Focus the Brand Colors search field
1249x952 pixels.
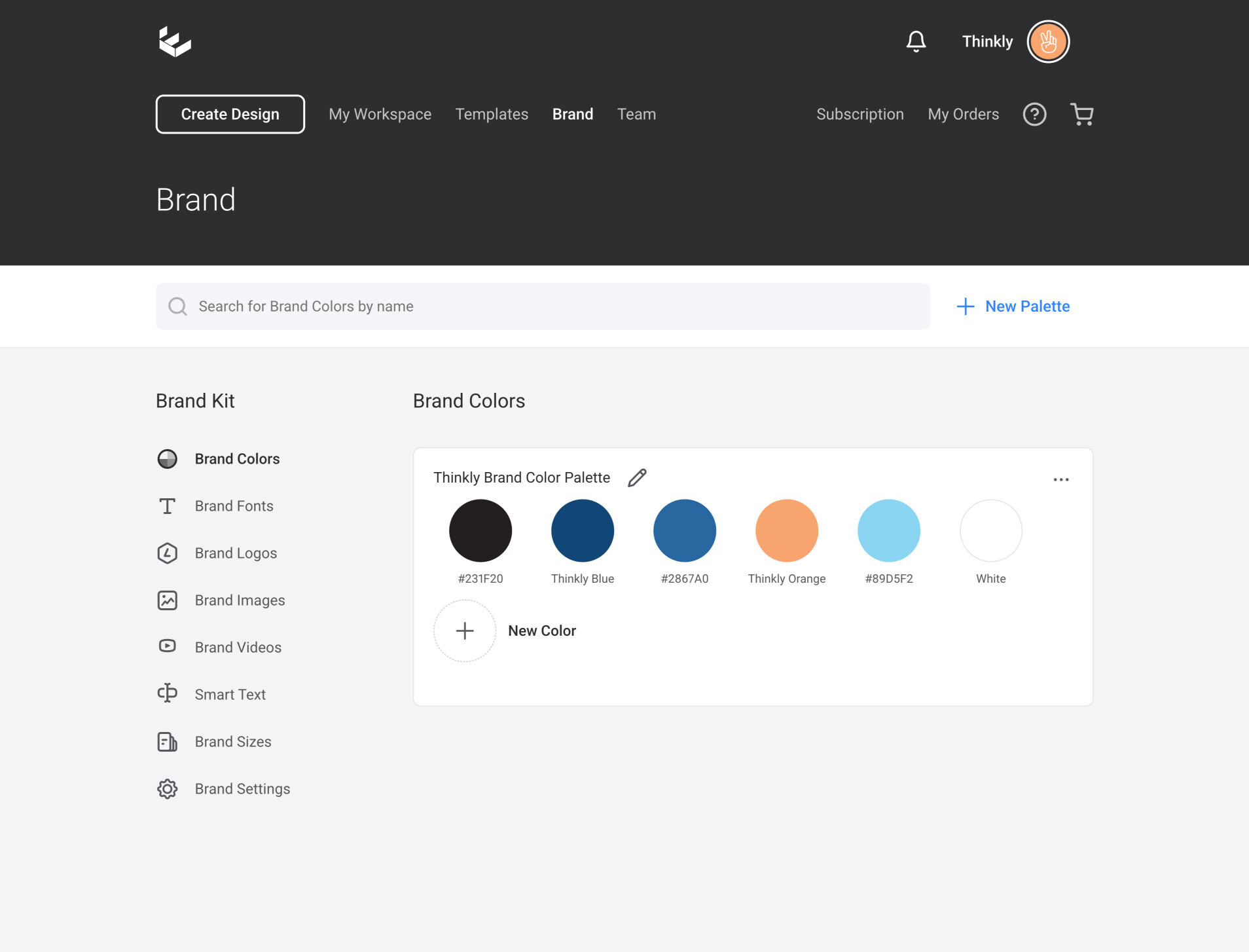543,306
